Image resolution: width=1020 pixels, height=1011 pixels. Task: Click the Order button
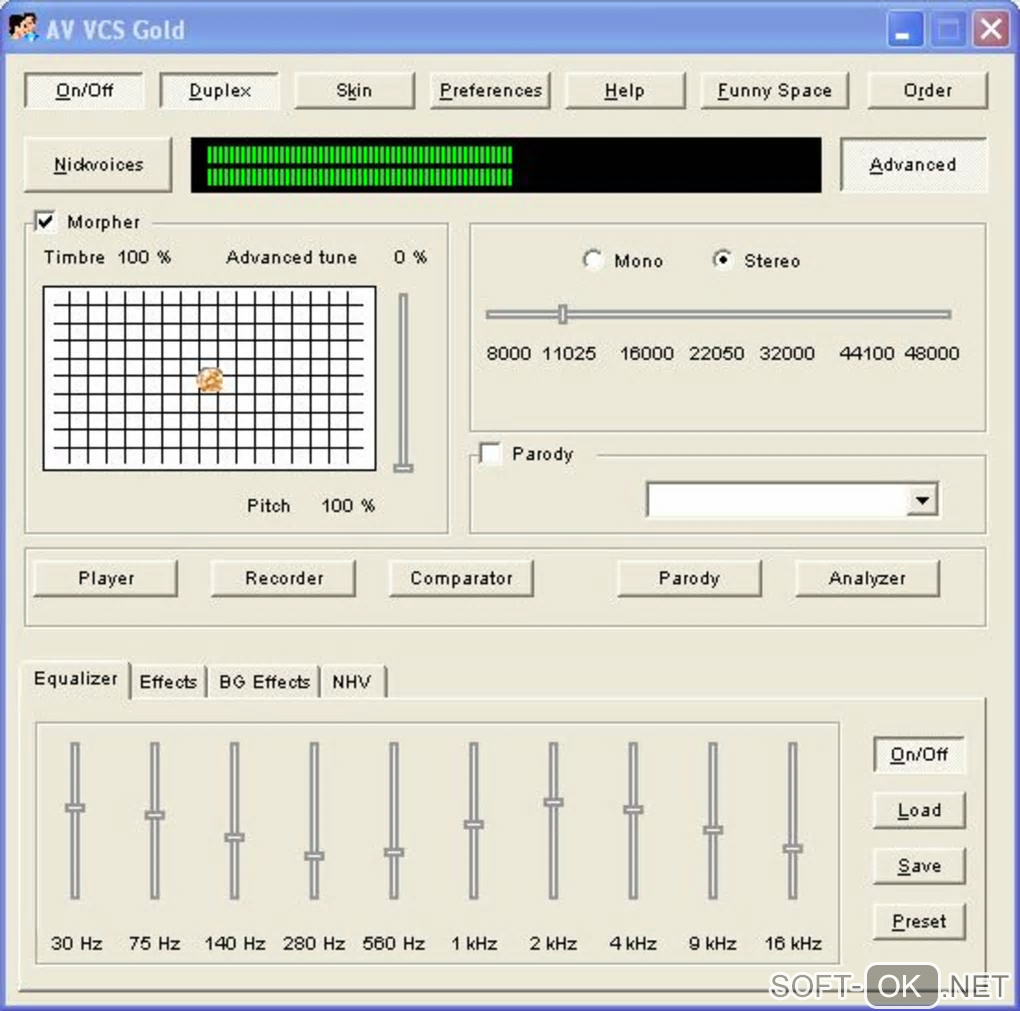click(928, 90)
